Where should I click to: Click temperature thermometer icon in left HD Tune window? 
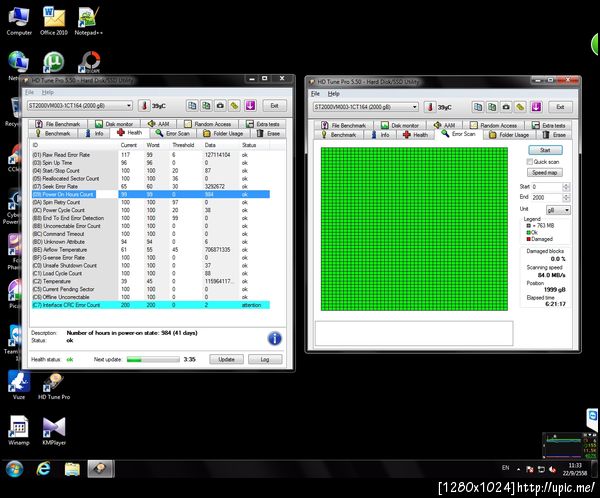(x=144, y=106)
